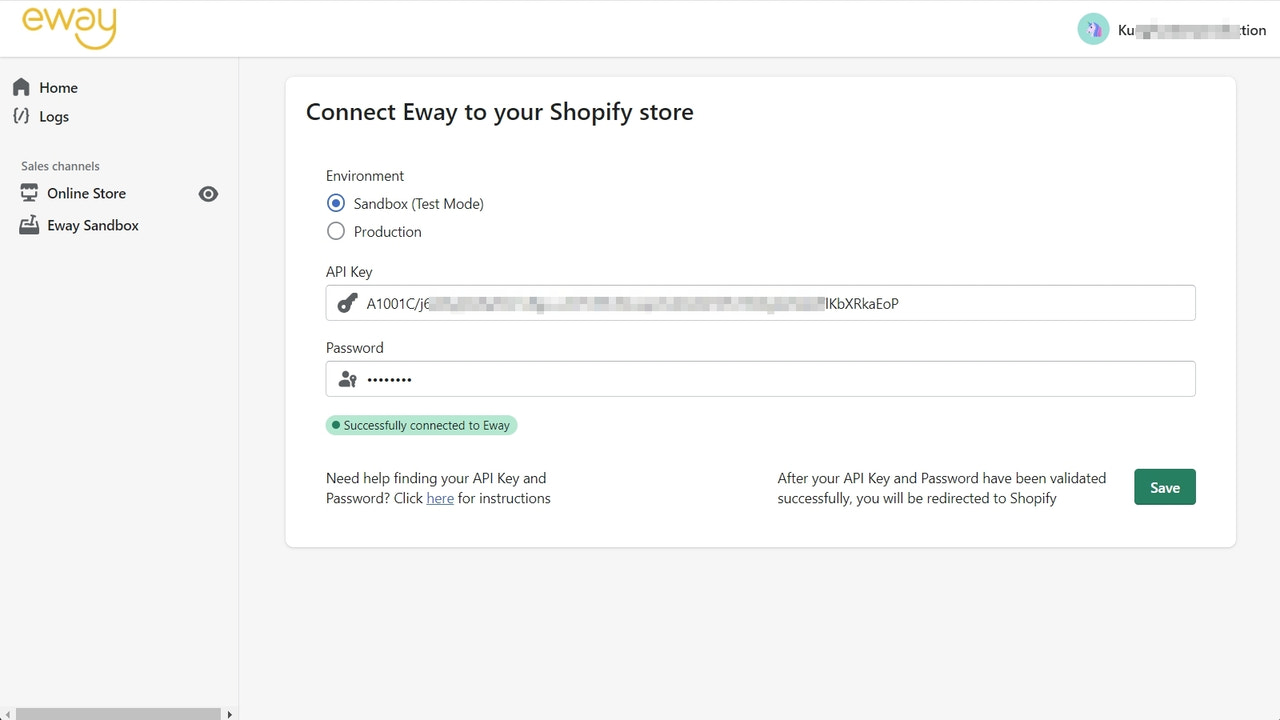Select Sandbox (Test Mode) radio button
The width and height of the screenshot is (1280, 720).
tap(336, 203)
